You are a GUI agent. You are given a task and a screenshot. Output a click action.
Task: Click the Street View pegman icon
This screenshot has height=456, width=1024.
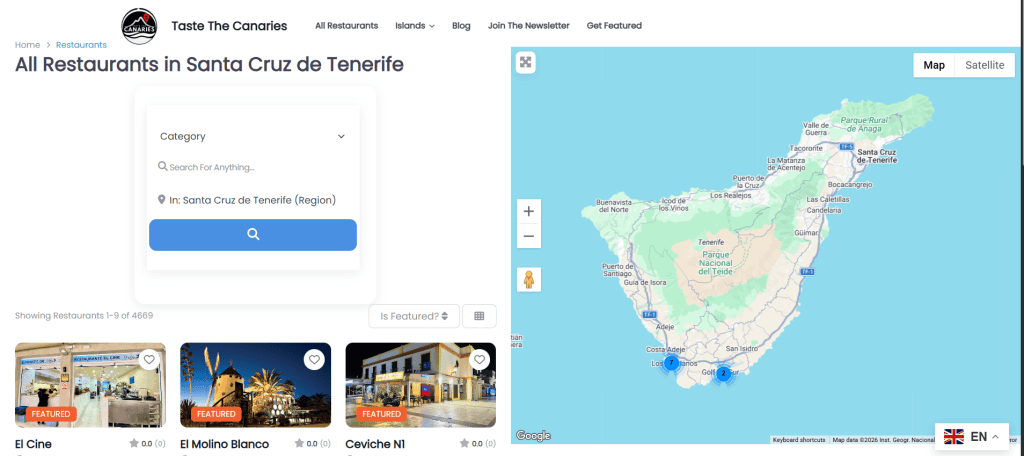click(x=529, y=279)
